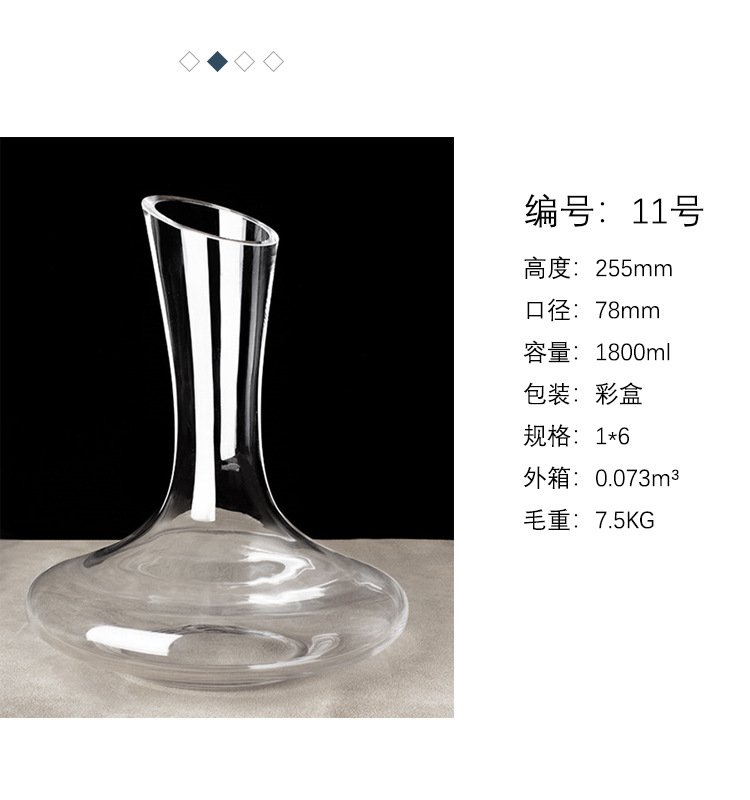
Task: Click the 彩盒 packaging value
Action: coord(618,394)
